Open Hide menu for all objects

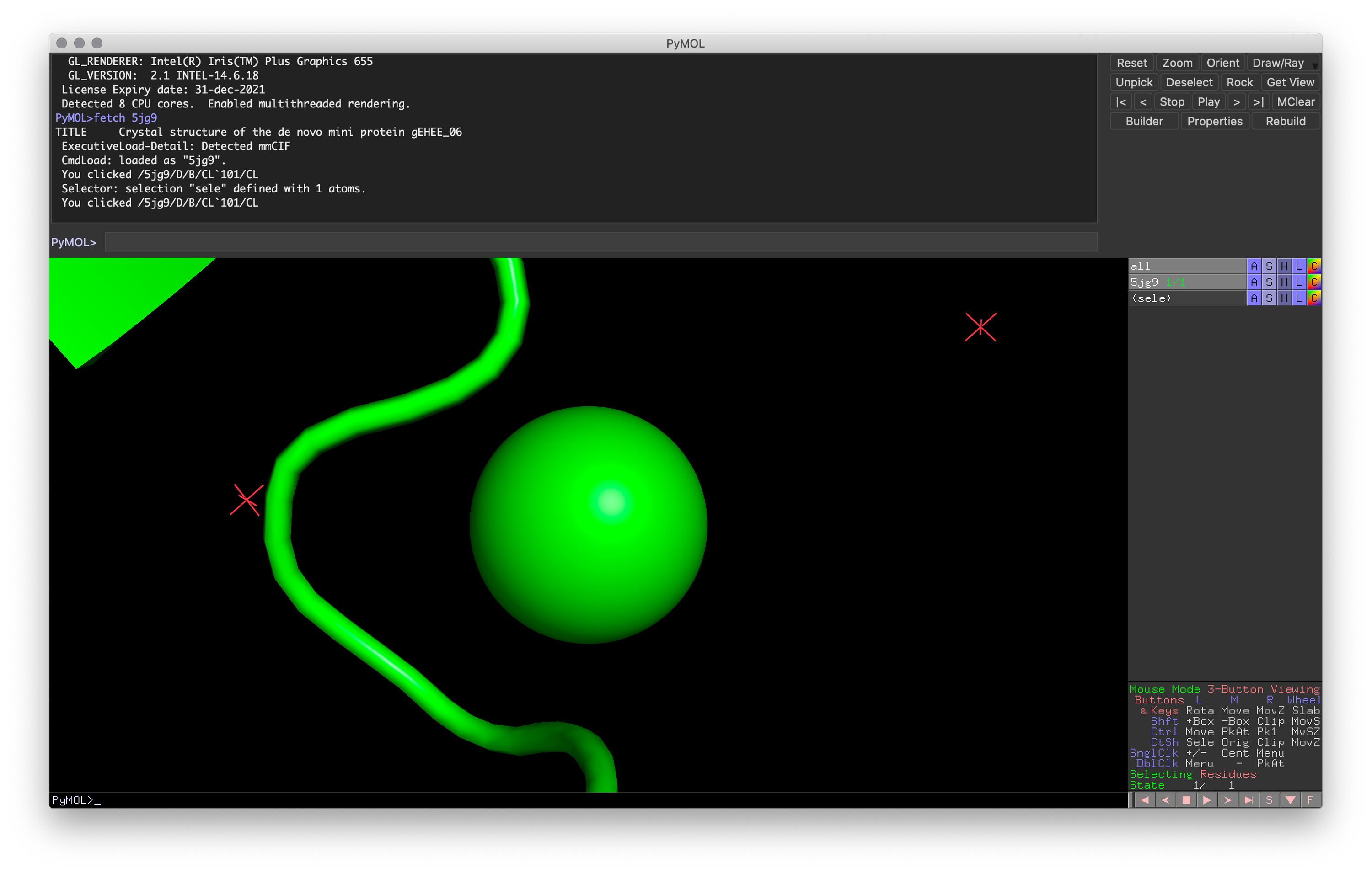1284,266
